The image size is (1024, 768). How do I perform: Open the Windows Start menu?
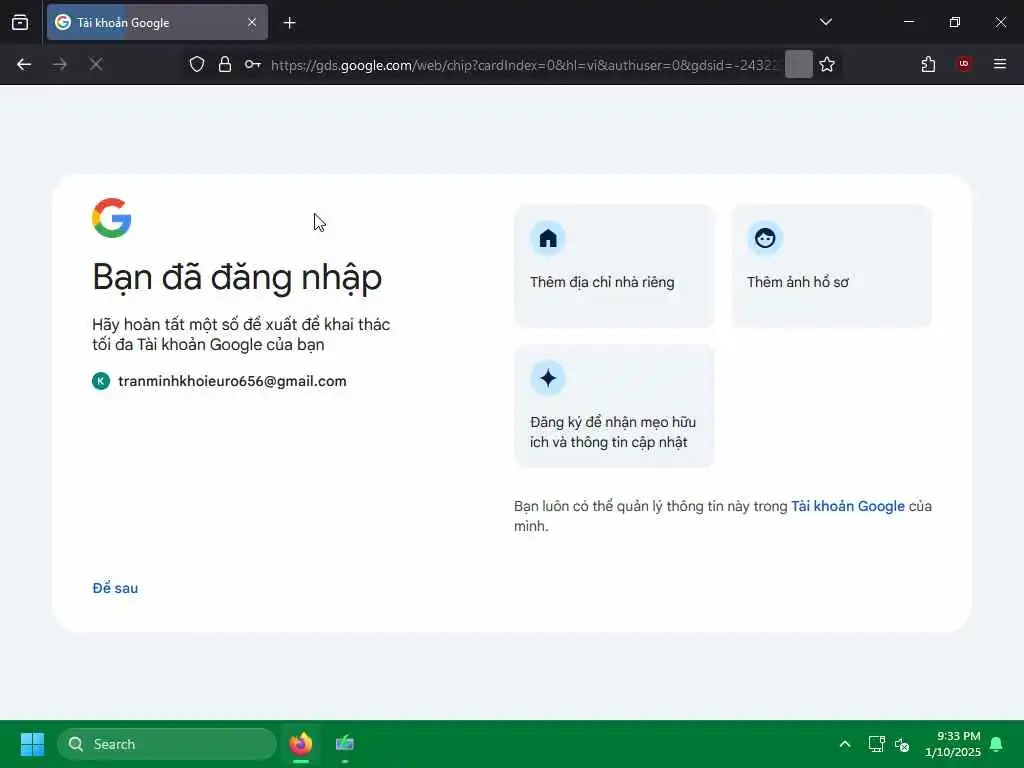click(32, 744)
